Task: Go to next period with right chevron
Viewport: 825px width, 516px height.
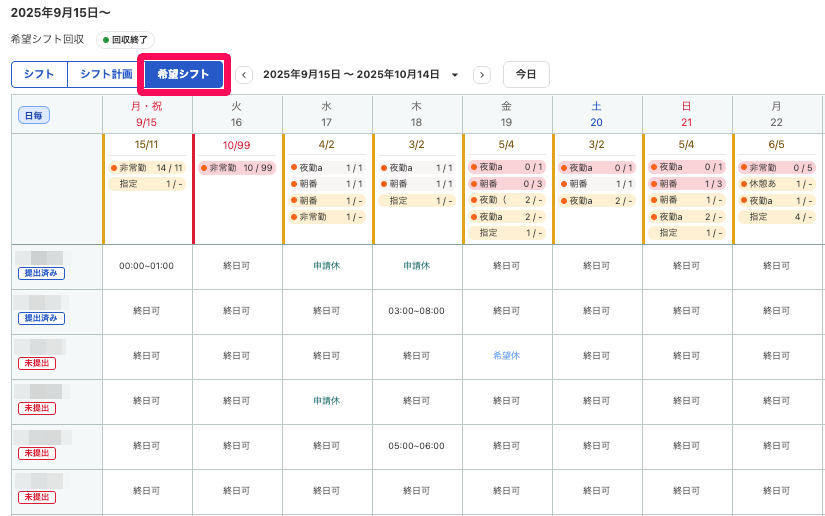Action: (482, 75)
